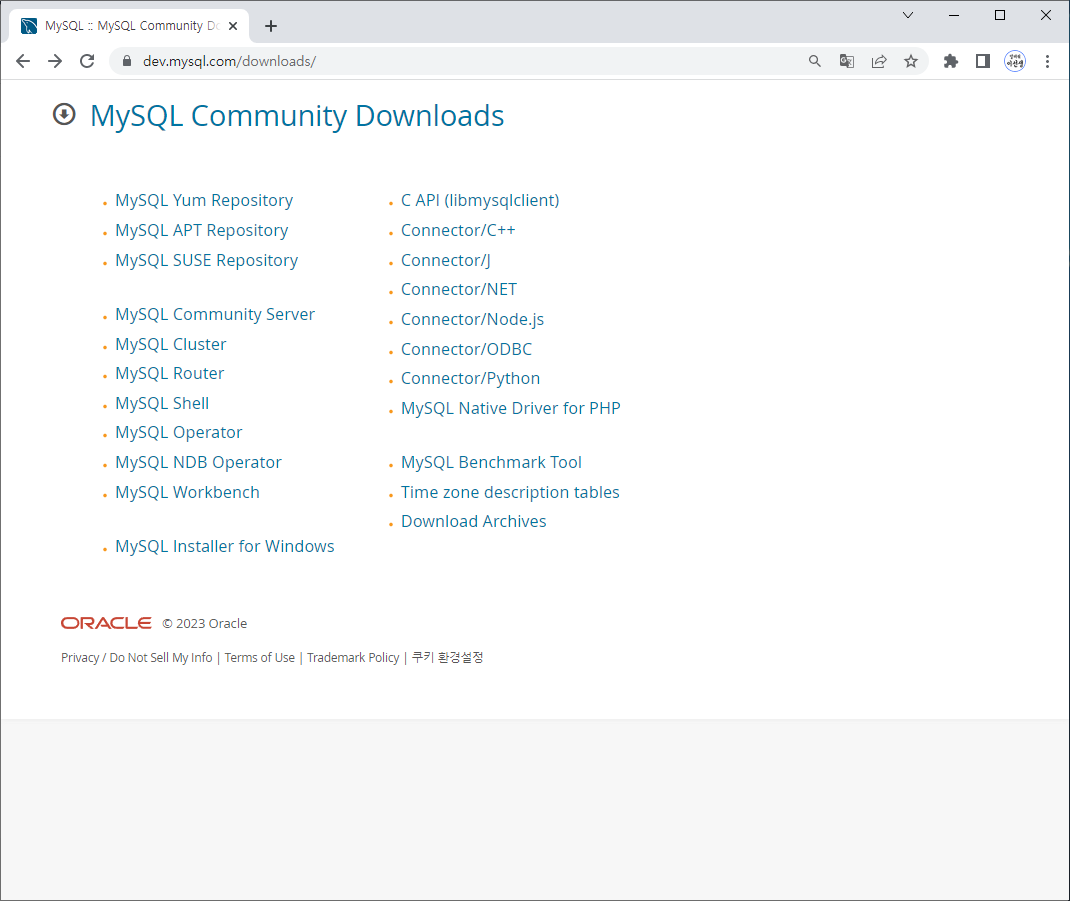Open Download Archives link
Viewport: 1070px width, 901px height.
click(474, 521)
